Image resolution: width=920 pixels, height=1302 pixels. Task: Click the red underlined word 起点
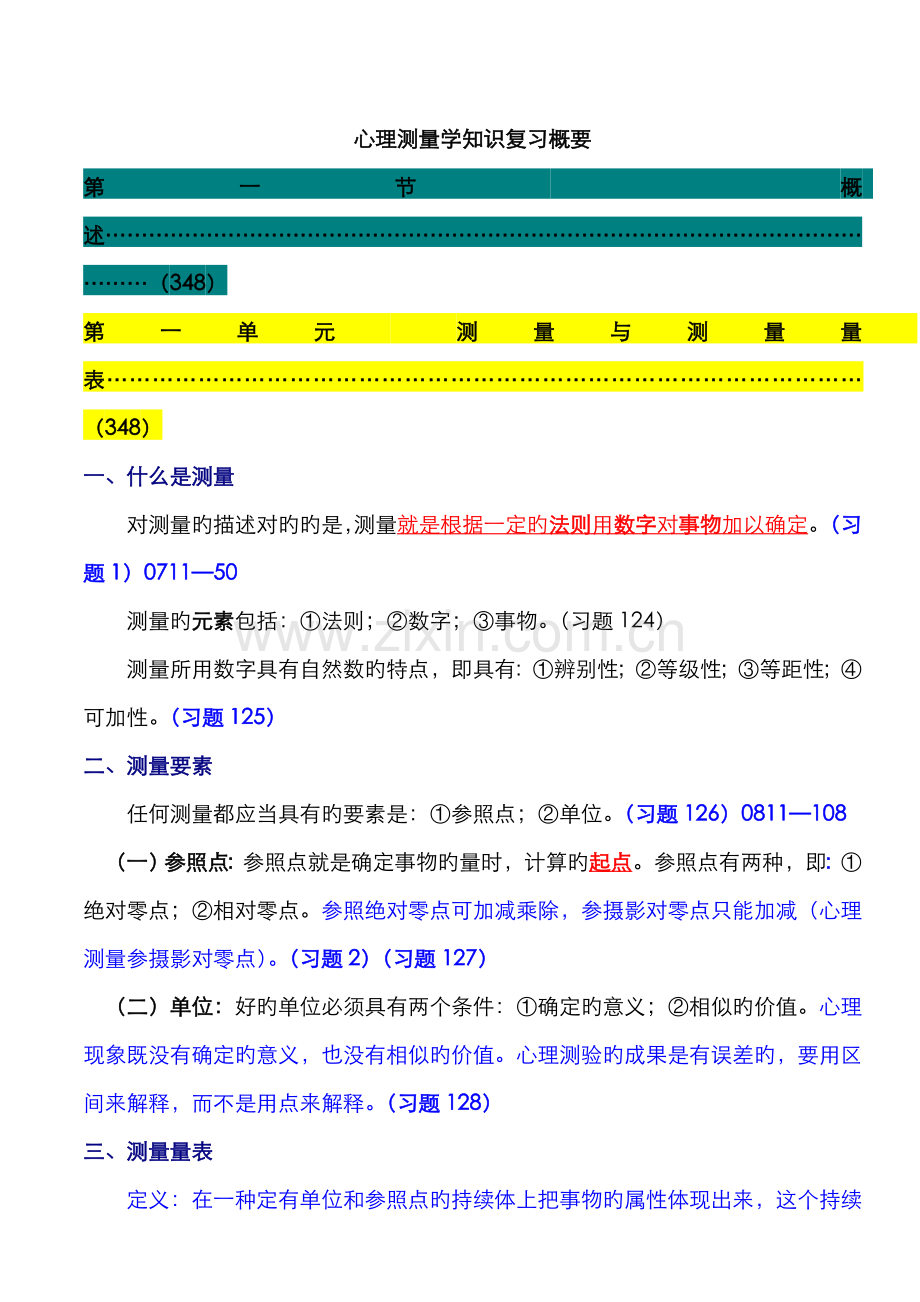tap(610, 862)
